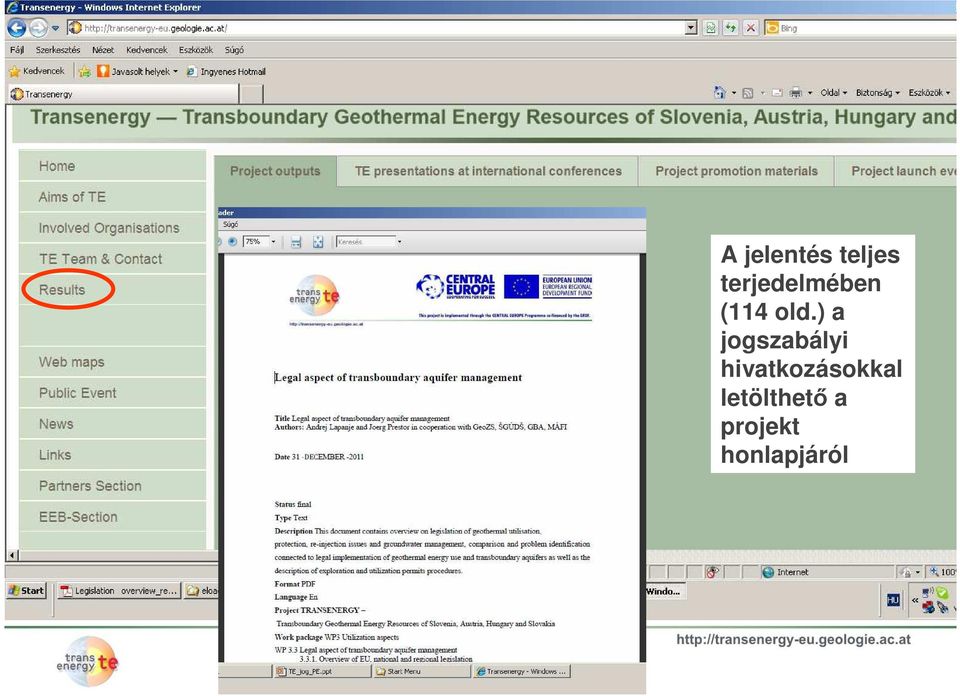Viewport: 960px width, 696px height.
Task: Expand the Biztonság dropdown menu
Action: (x=878, y=93)
